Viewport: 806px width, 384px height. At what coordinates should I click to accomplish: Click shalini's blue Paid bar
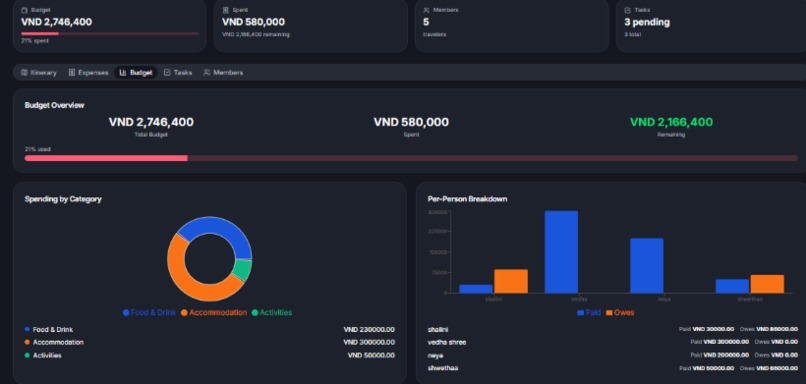[x=476, y=289]
